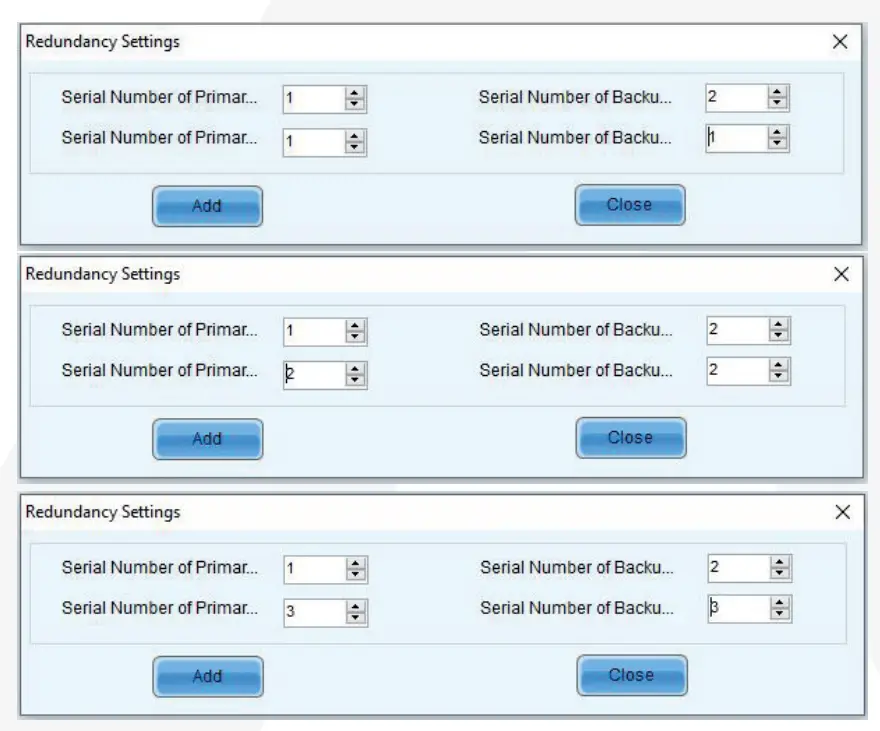Click the Add button in the top dialog
The width and height of the screenshot is (880, 731).
(207, 206)
